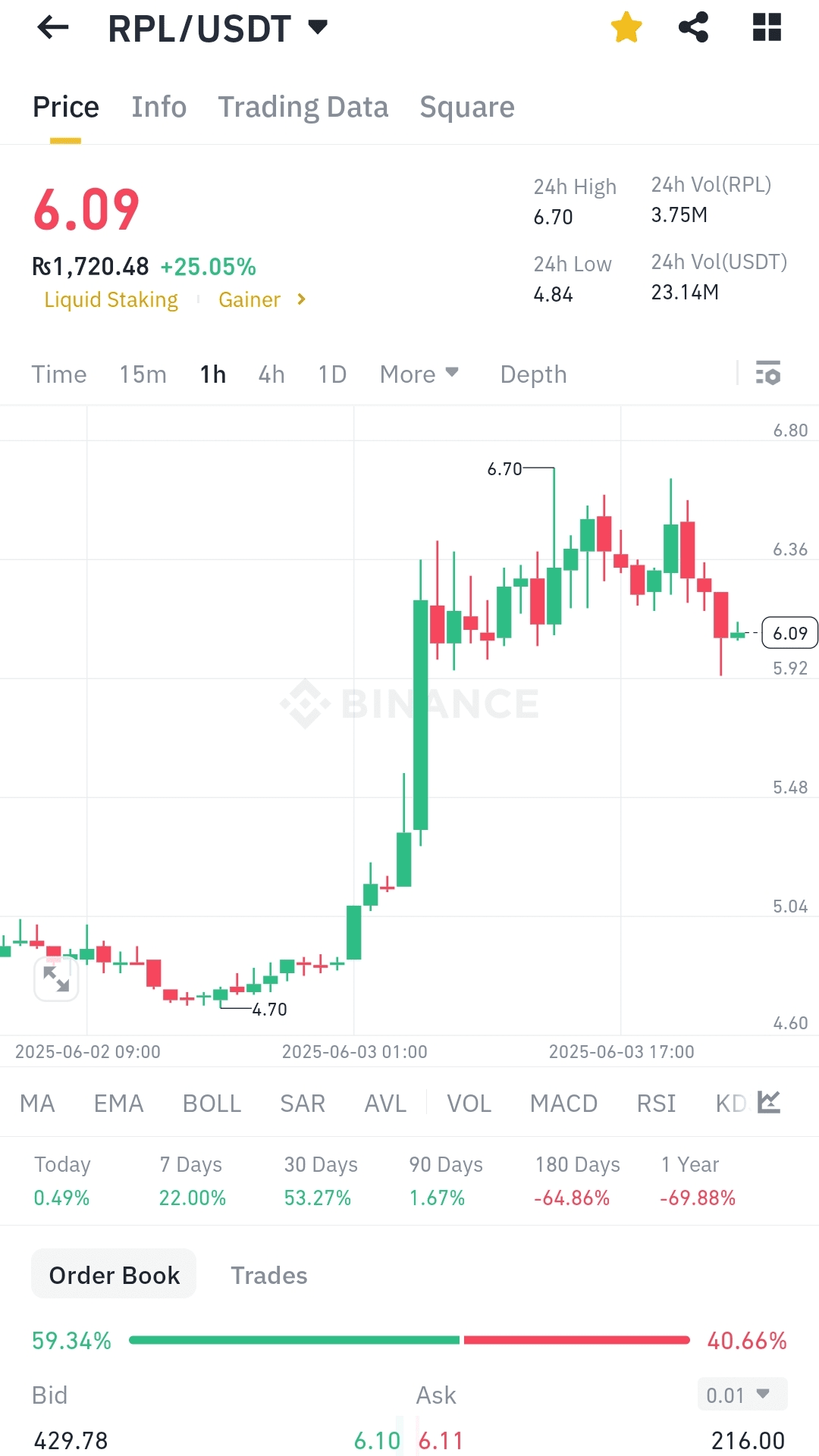Tap the 6.09 current price marker
This screenshot has width=819, height=1456.
click(789, 634)
